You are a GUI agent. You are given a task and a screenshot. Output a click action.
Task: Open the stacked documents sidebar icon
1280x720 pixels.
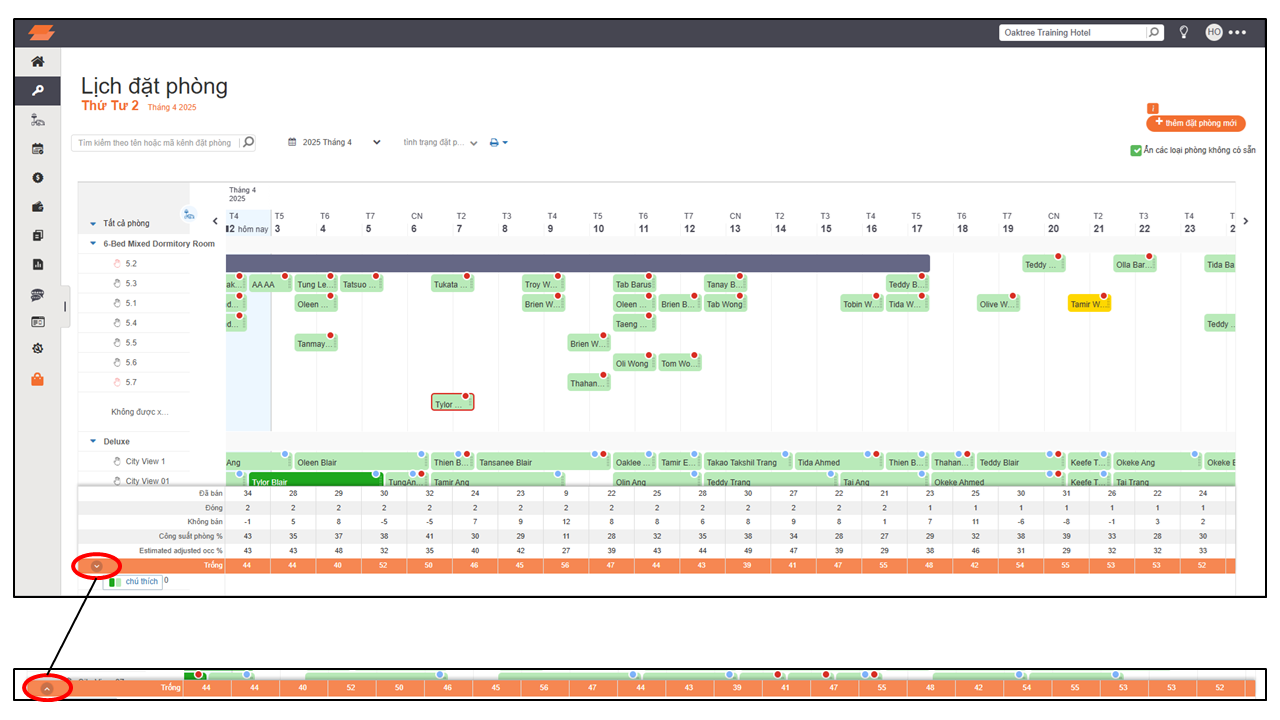tap(38, 236)
